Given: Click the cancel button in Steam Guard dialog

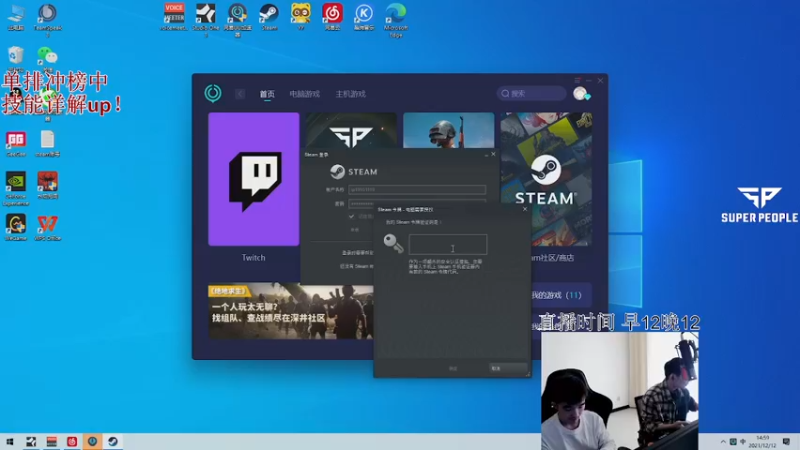Looking at the screenshot, I should (x=508, y=368).
